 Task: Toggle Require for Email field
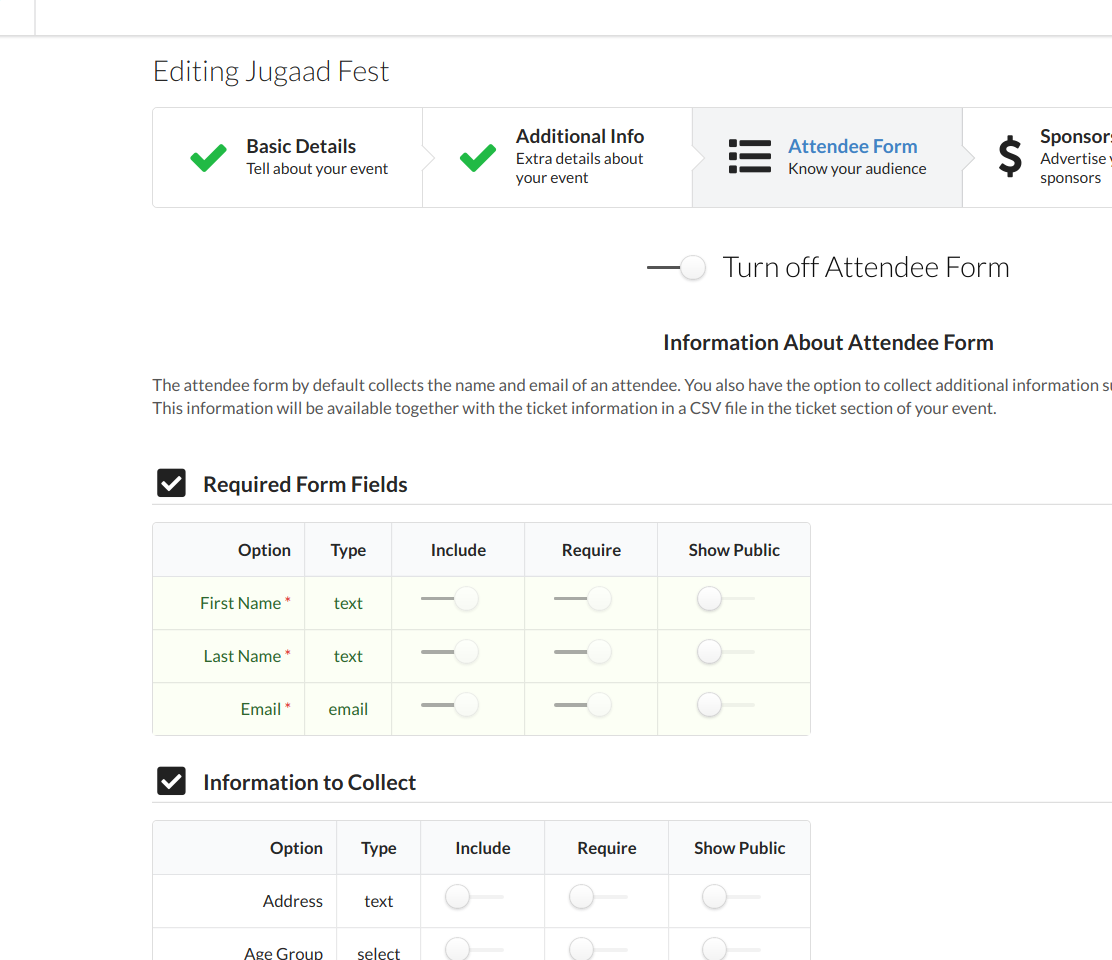(x=583, y=705)
